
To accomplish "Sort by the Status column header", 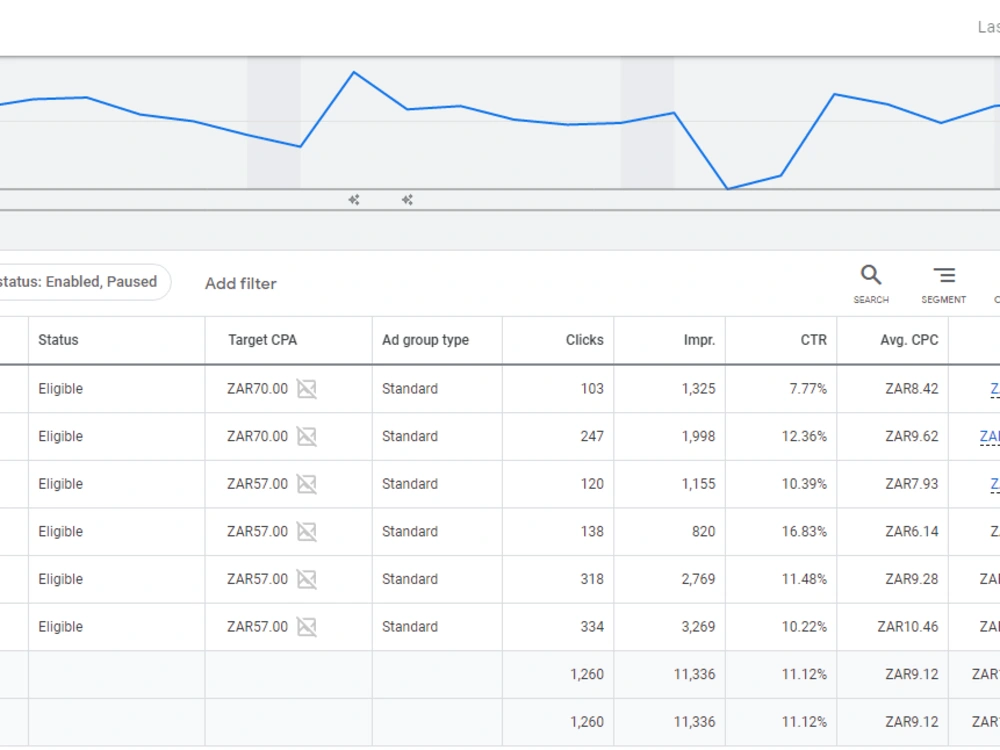I will pyautogui.click(x=58, y=340).
